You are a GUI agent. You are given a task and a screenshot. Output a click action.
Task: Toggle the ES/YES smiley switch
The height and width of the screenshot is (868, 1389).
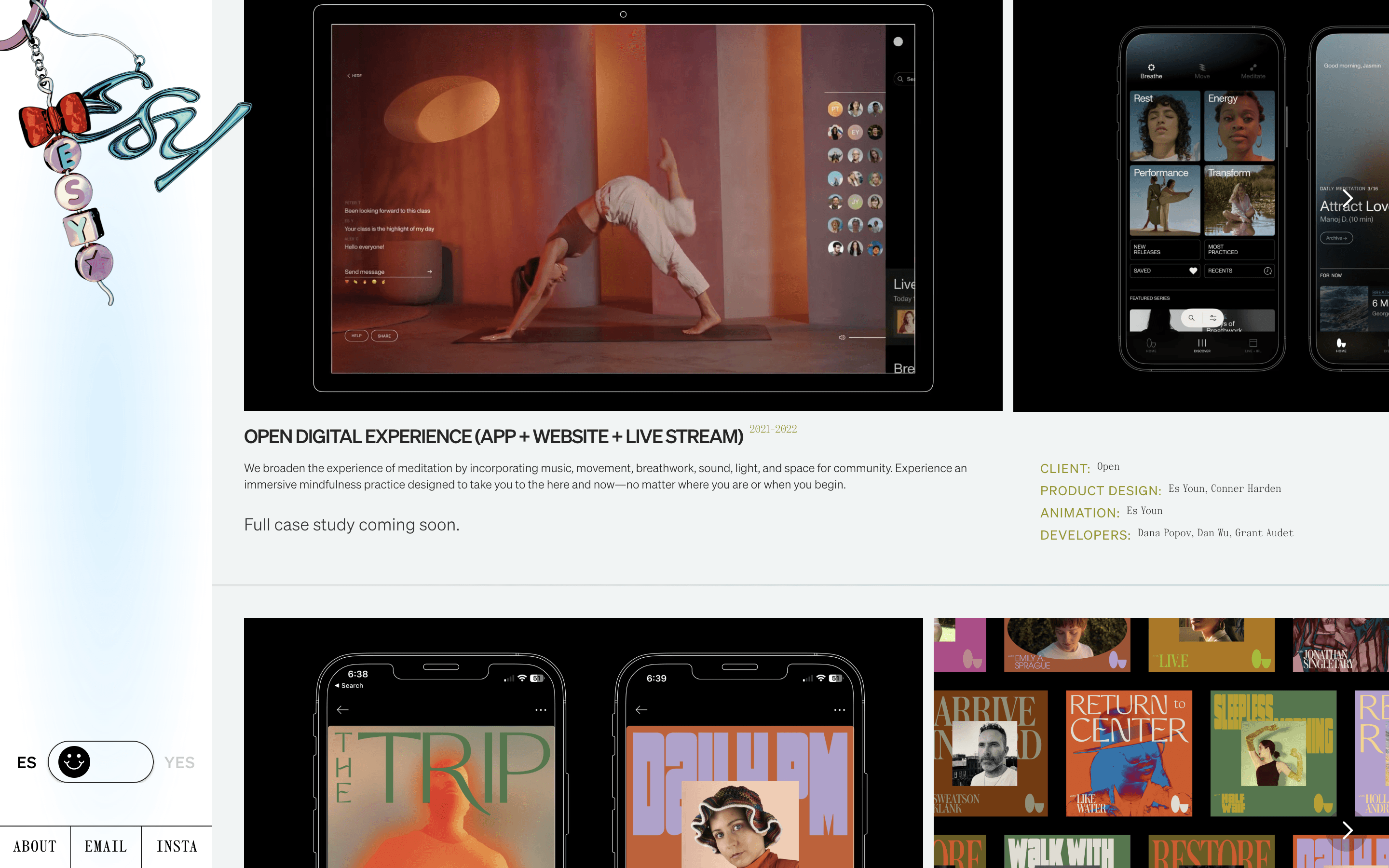[x=100, y=762]
